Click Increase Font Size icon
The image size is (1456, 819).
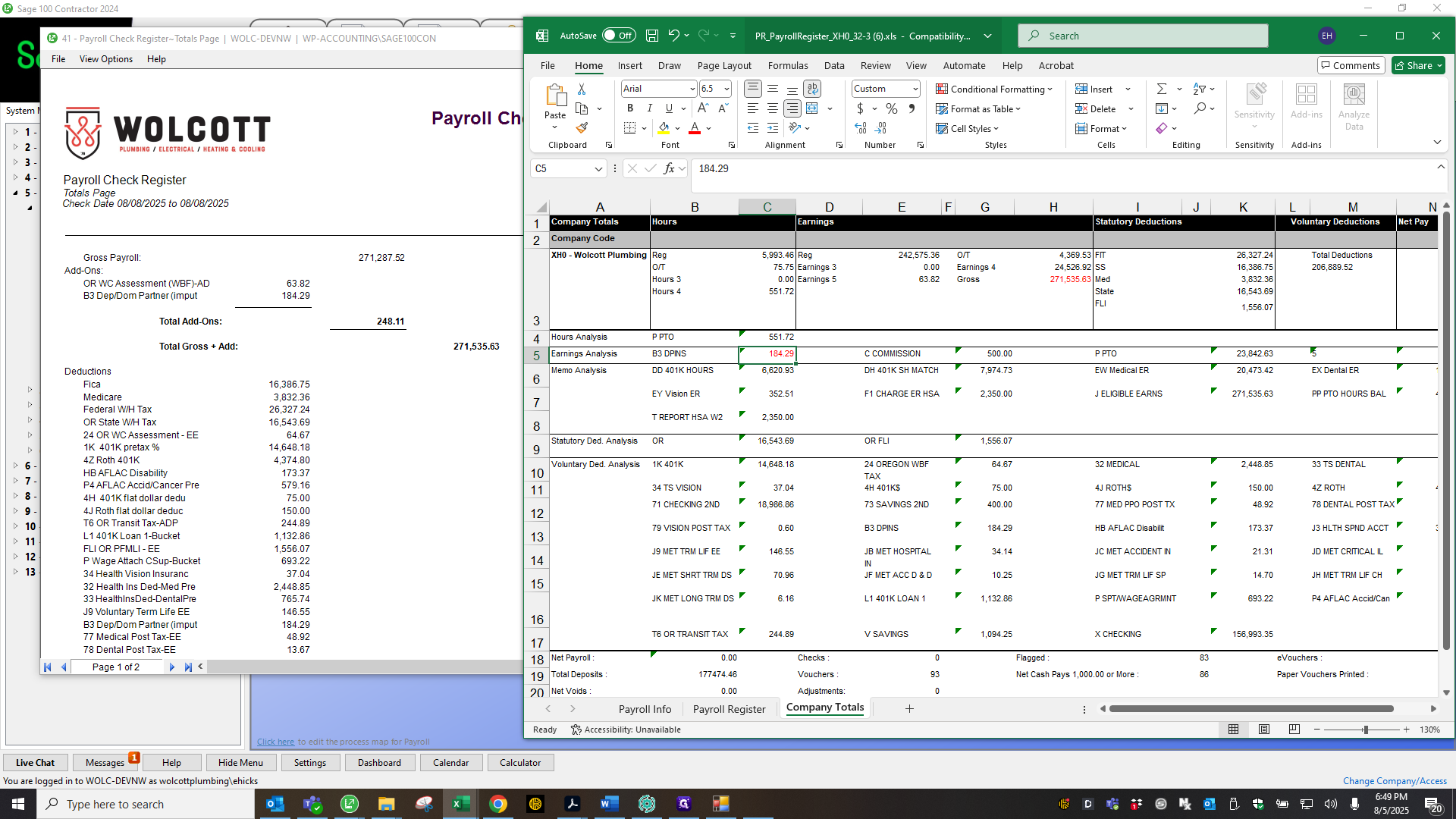coord(703,108)
